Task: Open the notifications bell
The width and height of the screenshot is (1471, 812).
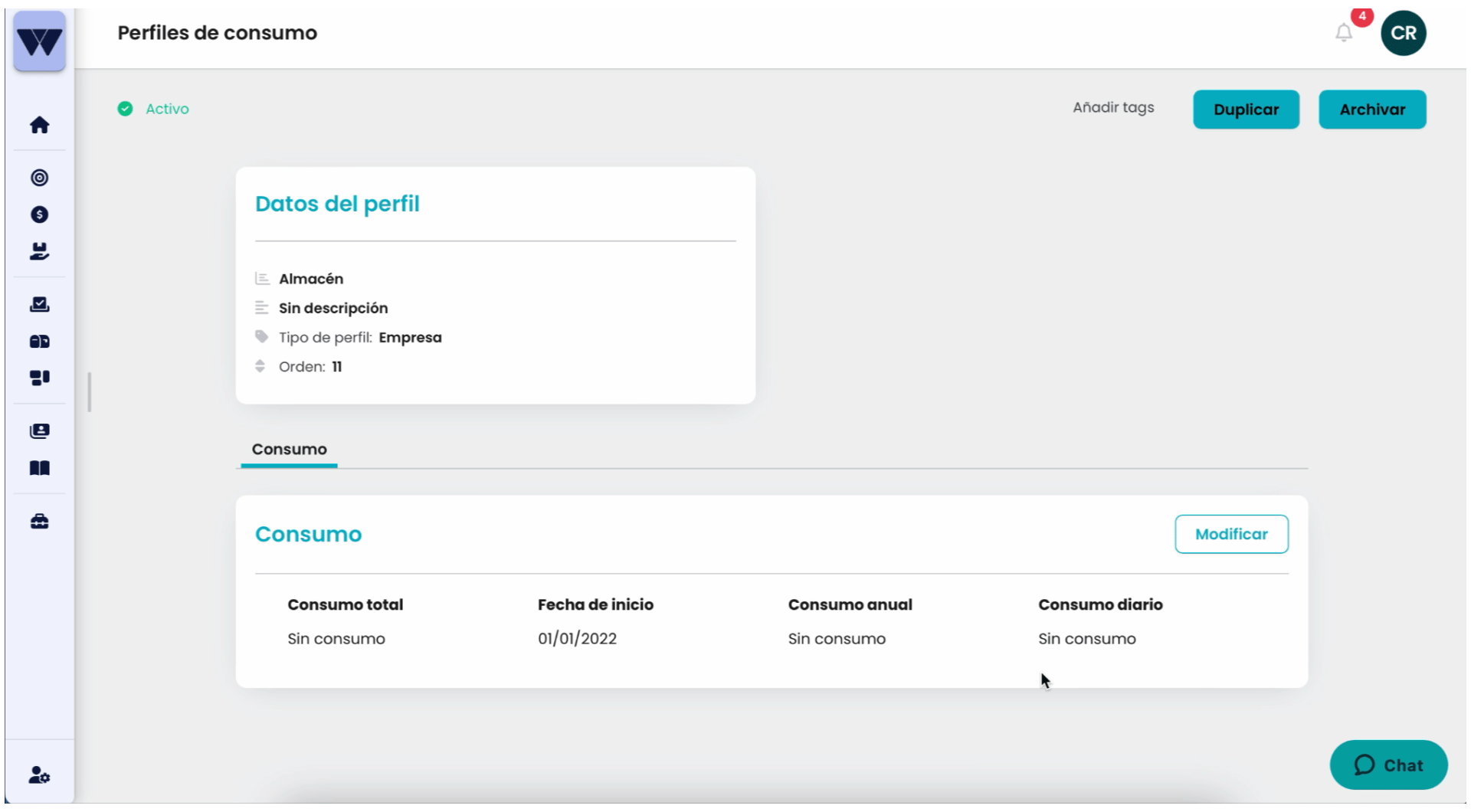Action: tap(1344, 33)
